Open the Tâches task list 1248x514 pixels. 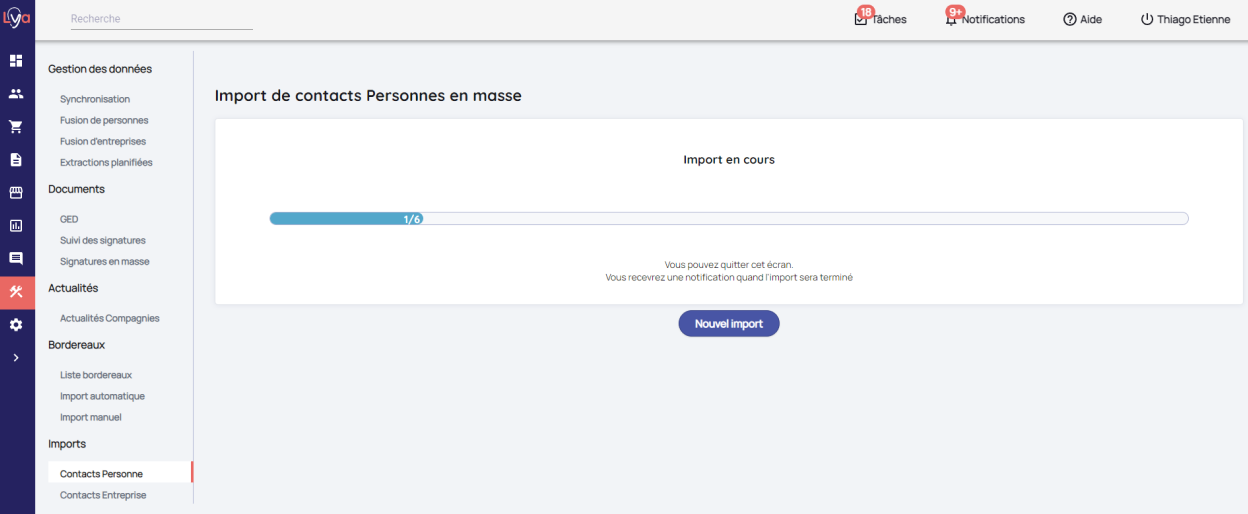pyautogui.click(x=880, y=19)
